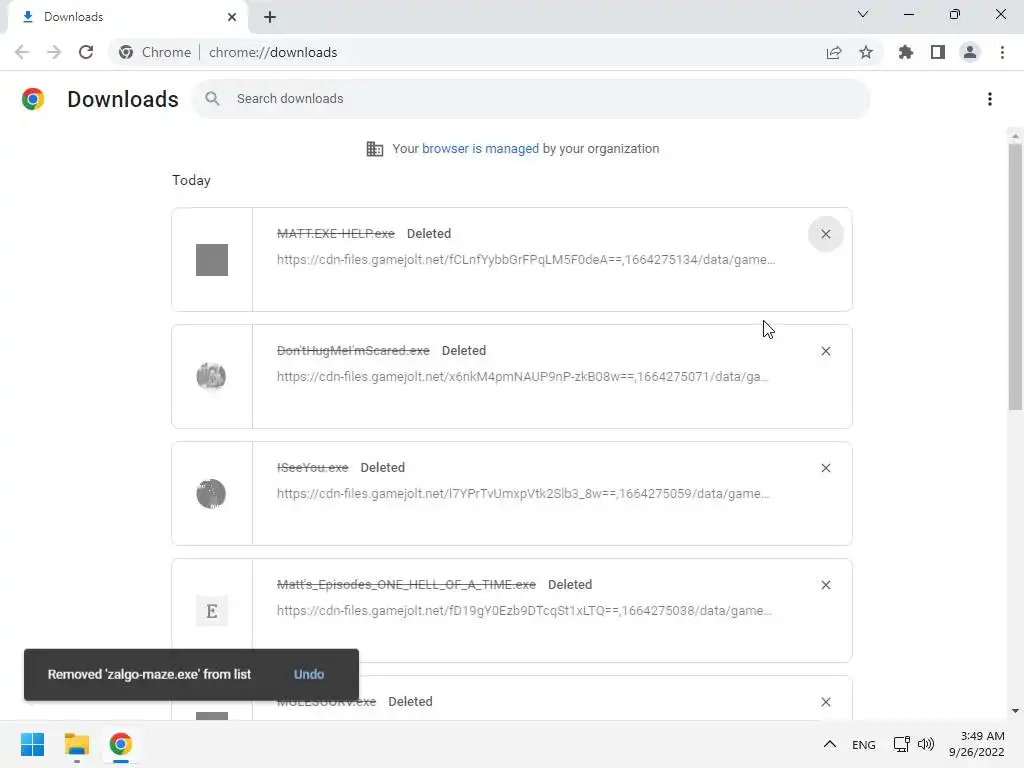Bookmark this tab with the star icon

point(866,52)
